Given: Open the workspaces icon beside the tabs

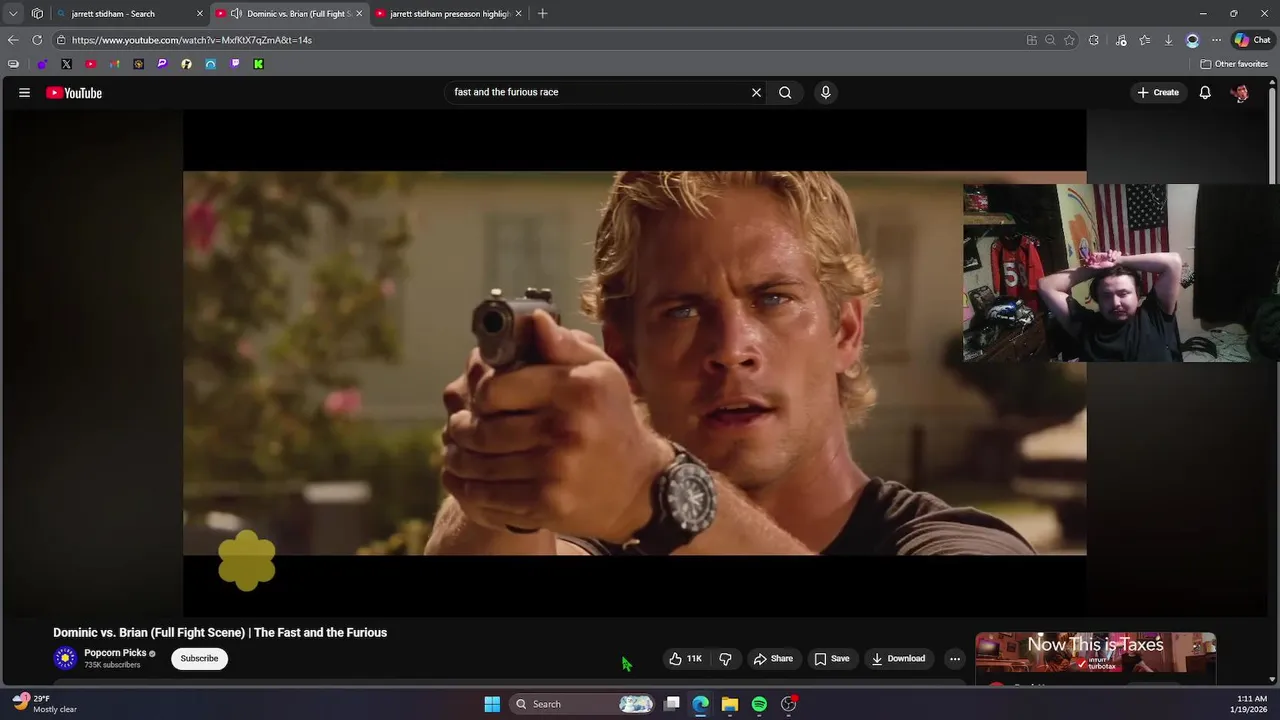Looking at the screenshot, I should [x=37, y=14].
